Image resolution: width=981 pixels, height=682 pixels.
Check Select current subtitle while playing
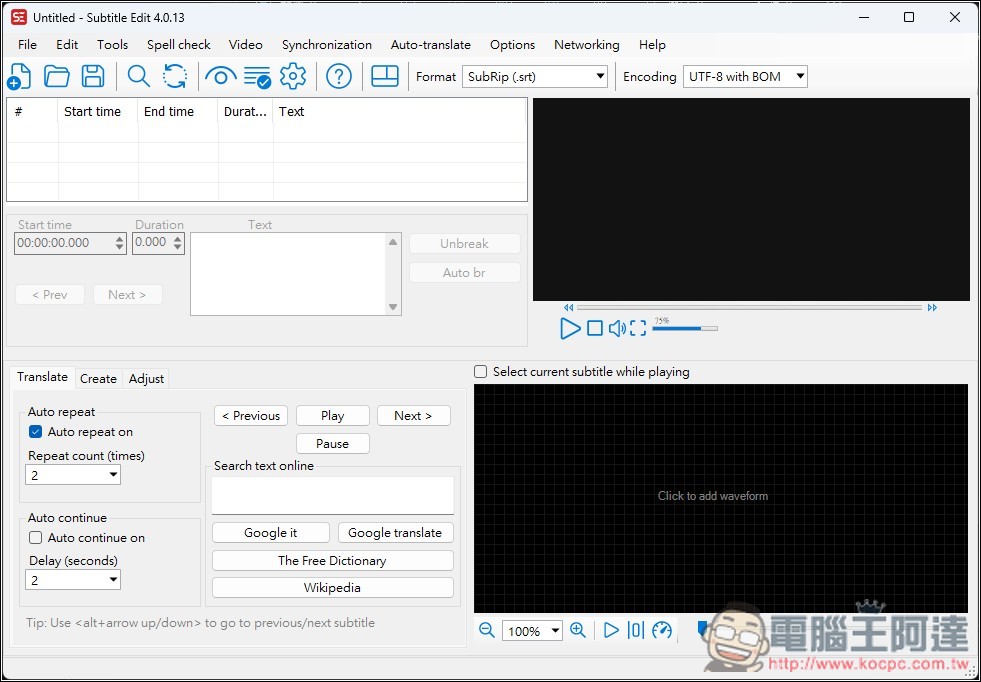click(x=480, y=372)
